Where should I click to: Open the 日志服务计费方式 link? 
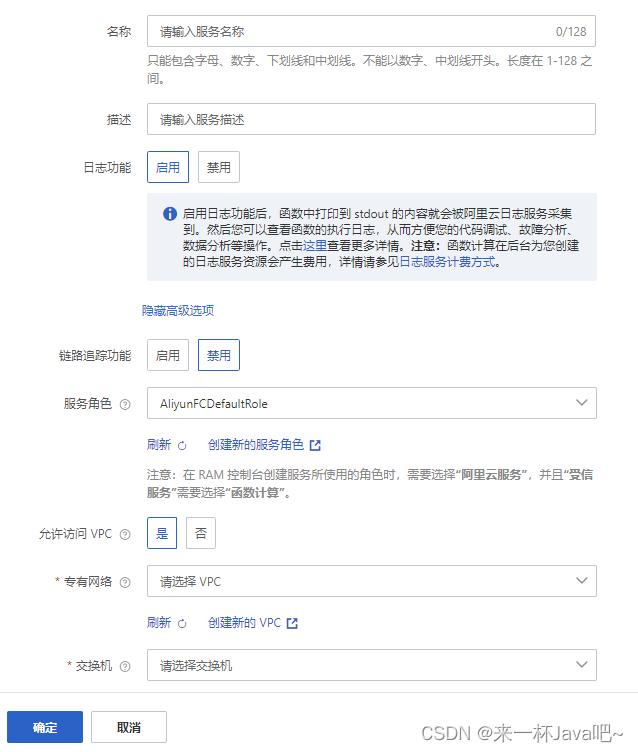tap(447, 262)
